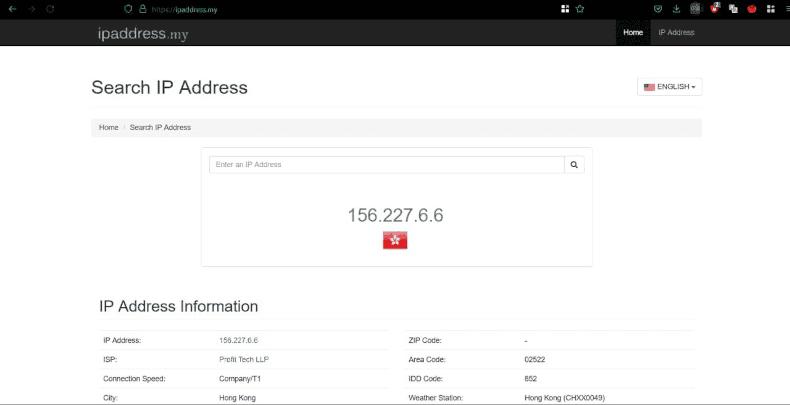Click the large 156.227.6.6 IP text
The width and height of the screenshot is (790, 405).
[396, 215]
